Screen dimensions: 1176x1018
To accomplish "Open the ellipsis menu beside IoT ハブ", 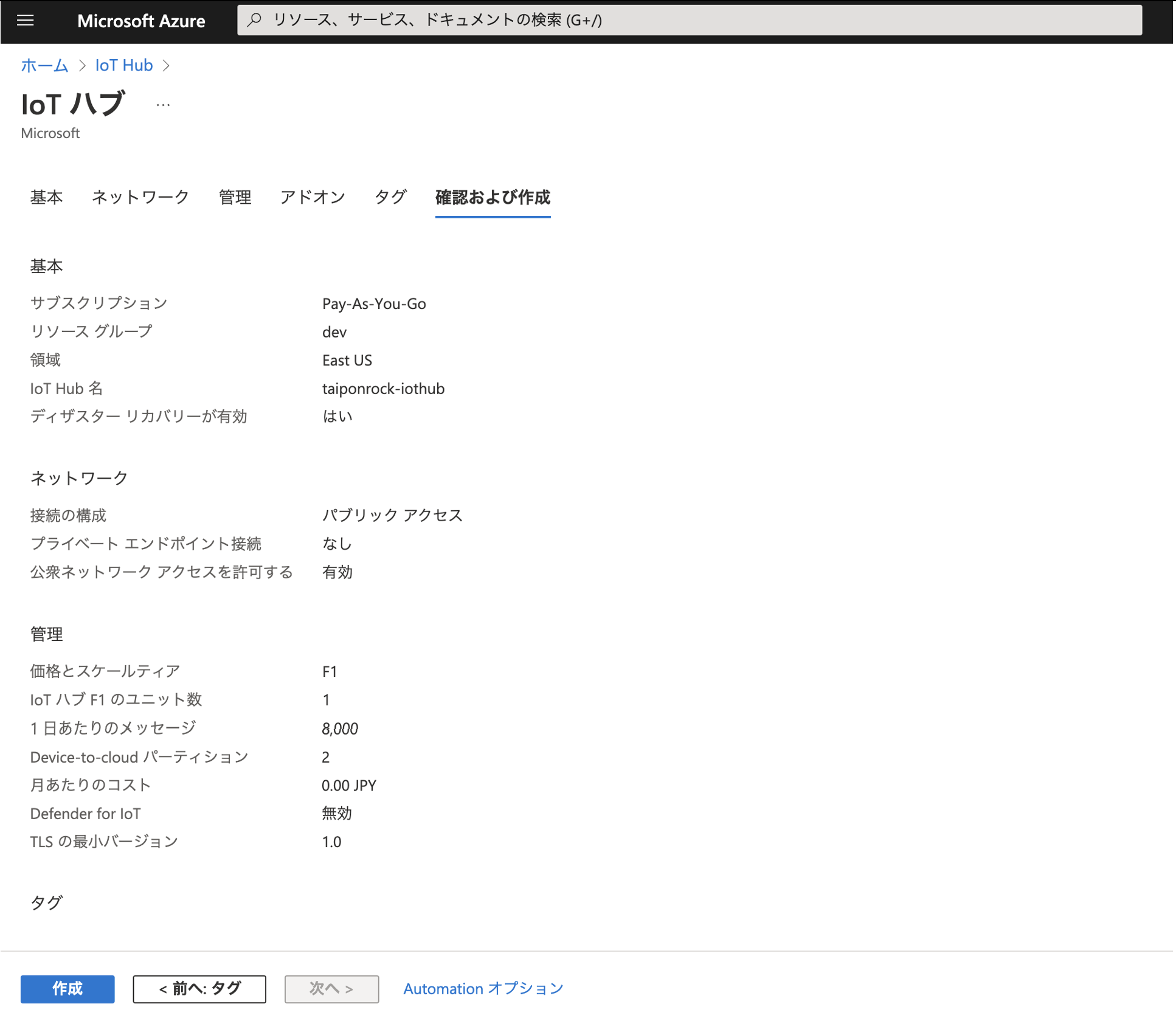I will [x=162, y=105].
